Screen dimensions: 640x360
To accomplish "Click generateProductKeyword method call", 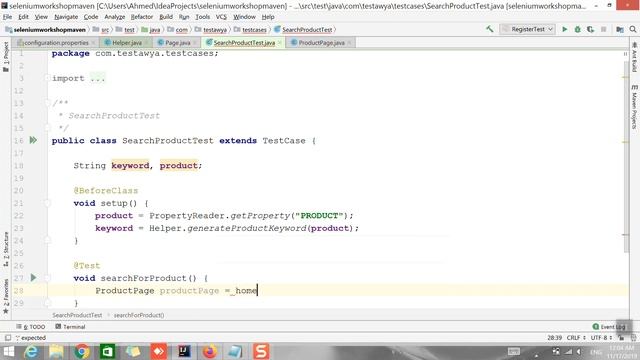I will pos(247,228).
